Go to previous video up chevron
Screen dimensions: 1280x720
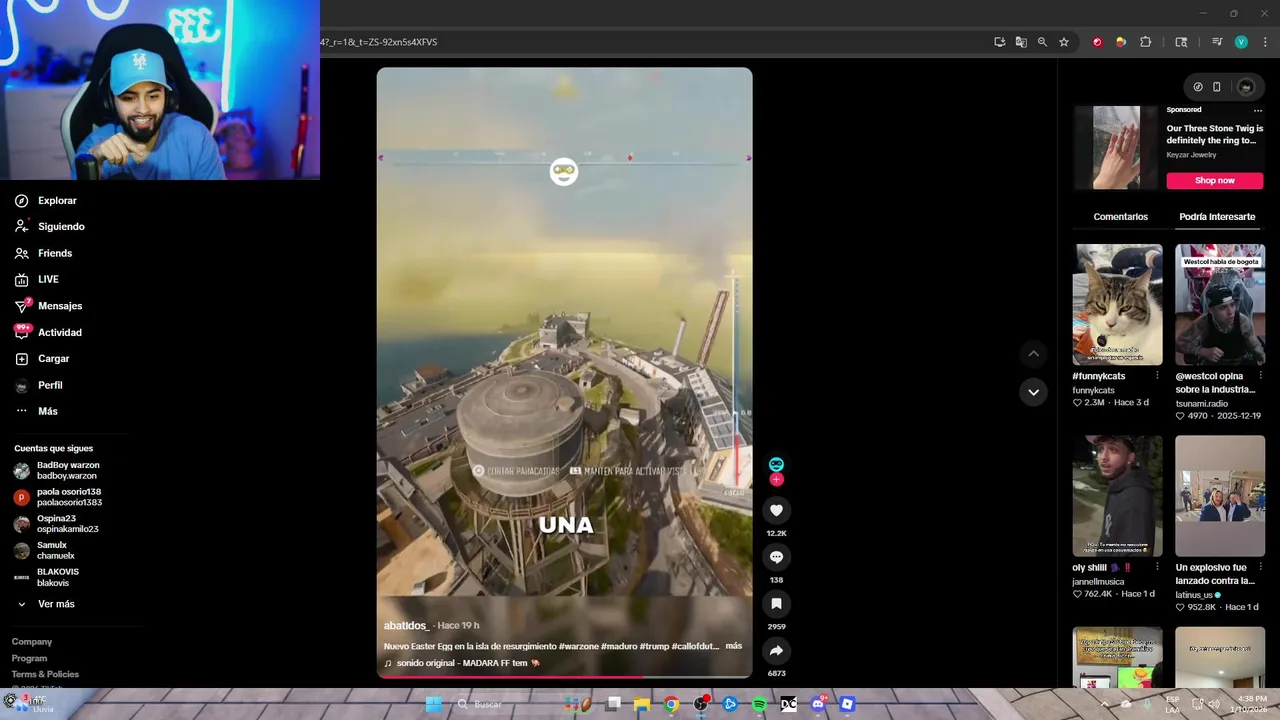pos(1033,353)
